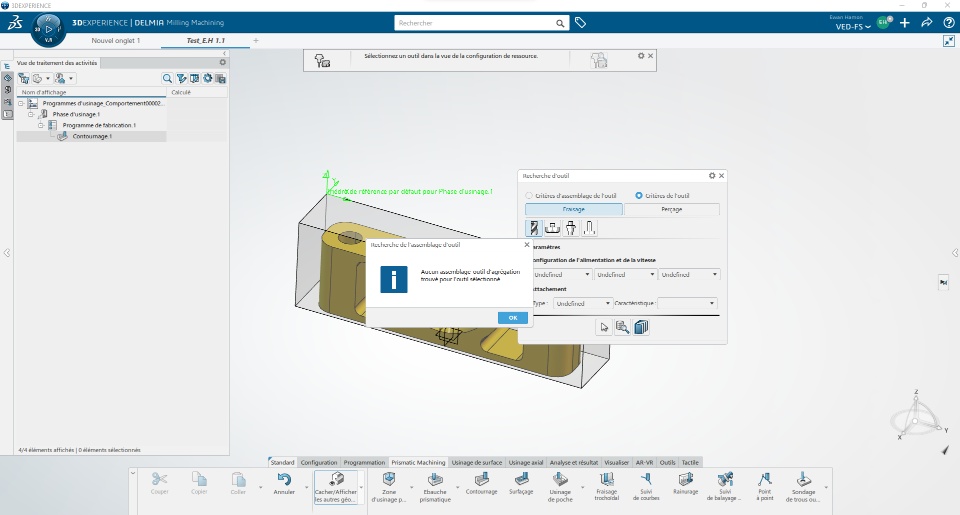Open the help question mark icon
This screenshot has width=960, height=515.
(948, 23)
